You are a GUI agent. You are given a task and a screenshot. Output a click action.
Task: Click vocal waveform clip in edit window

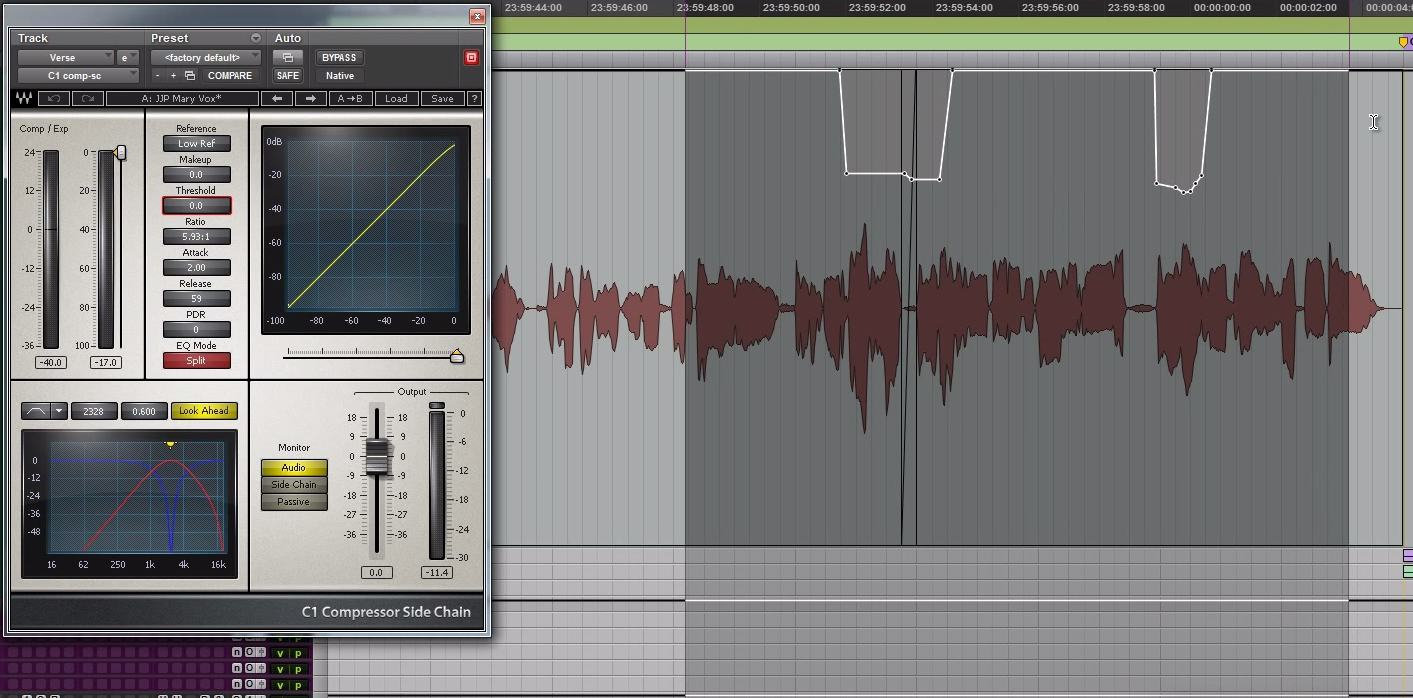pyautogui.click(x=945, y=307)
